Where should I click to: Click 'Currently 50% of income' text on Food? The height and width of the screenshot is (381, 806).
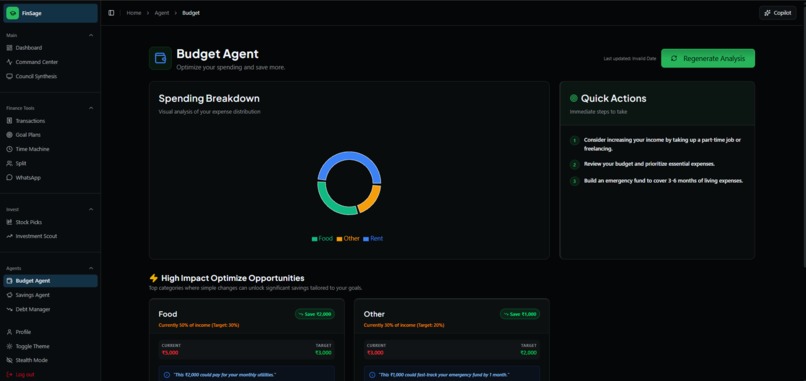[x=199, y=325]
